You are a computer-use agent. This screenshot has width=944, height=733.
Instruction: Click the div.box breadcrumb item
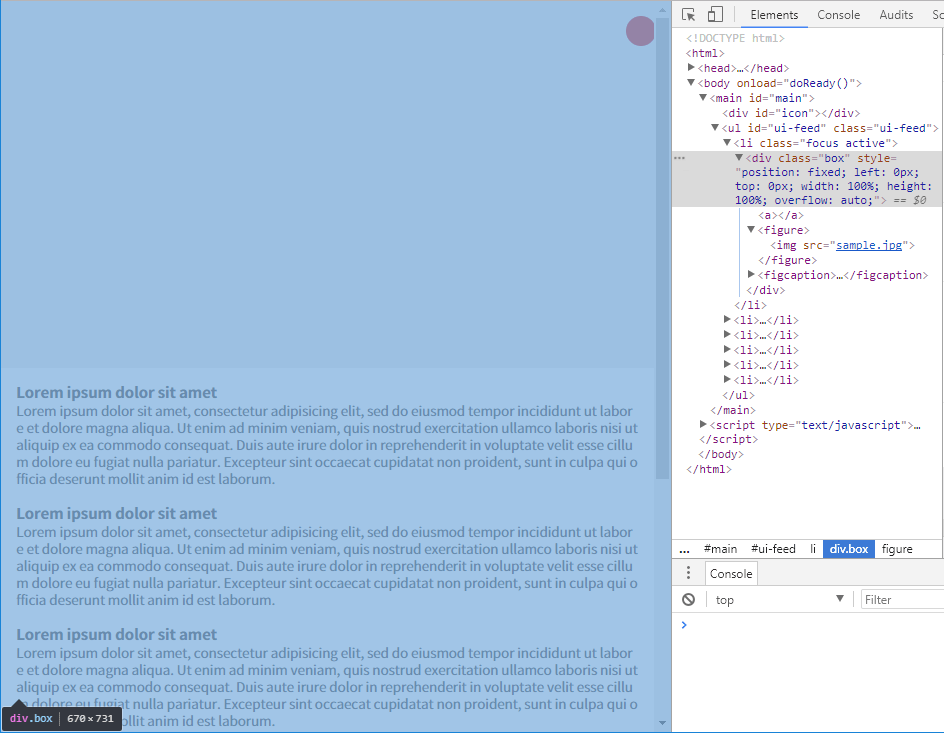pyautogui.click(x=849, y=549)
